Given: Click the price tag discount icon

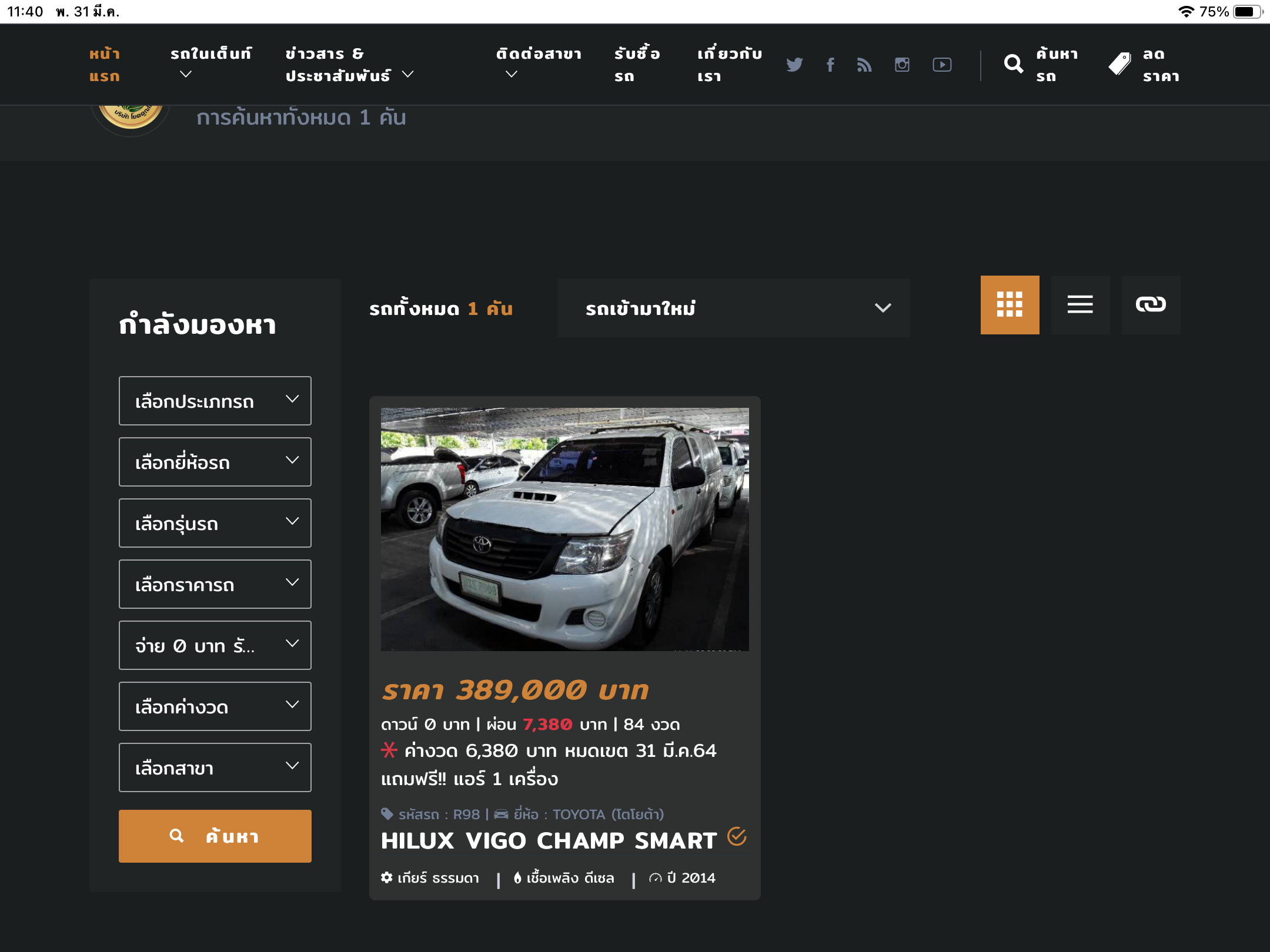Looking at the screenshot, I should (x=1119, y=64).
